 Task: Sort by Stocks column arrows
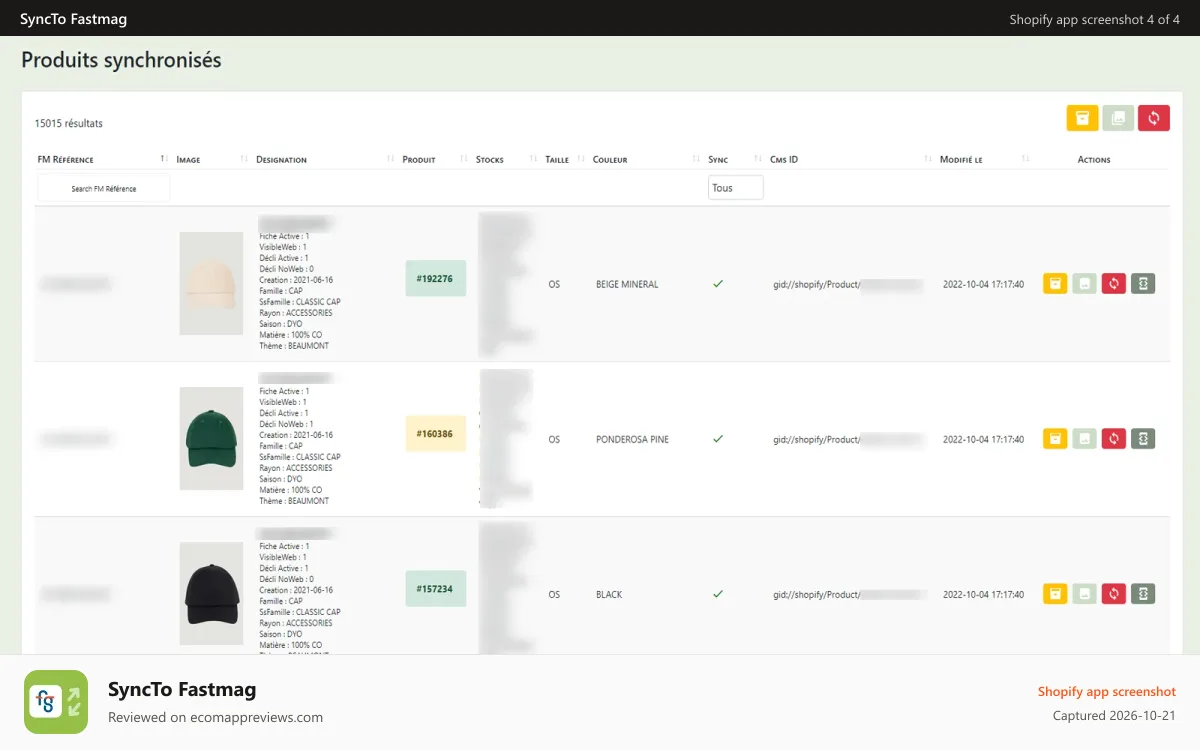pos(533,159)
